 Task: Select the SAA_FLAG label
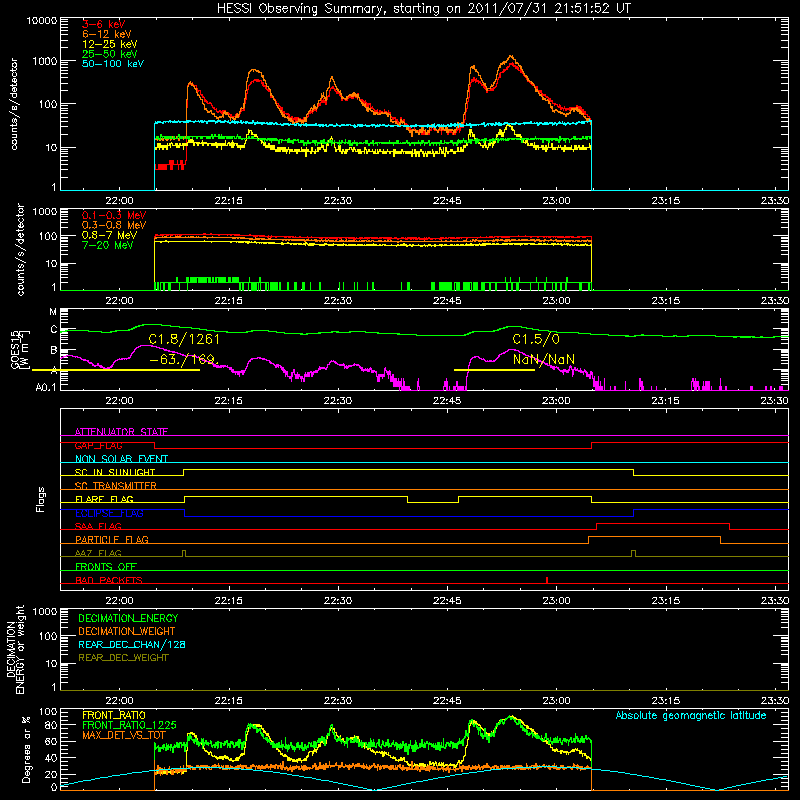[98, 526]
